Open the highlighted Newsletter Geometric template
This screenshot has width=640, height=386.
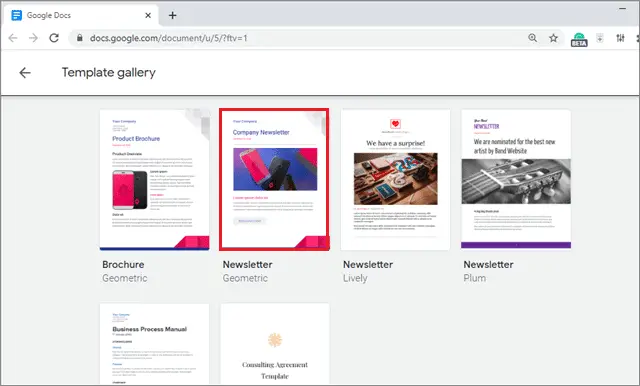pyautogui.click(x=274, y=180)
